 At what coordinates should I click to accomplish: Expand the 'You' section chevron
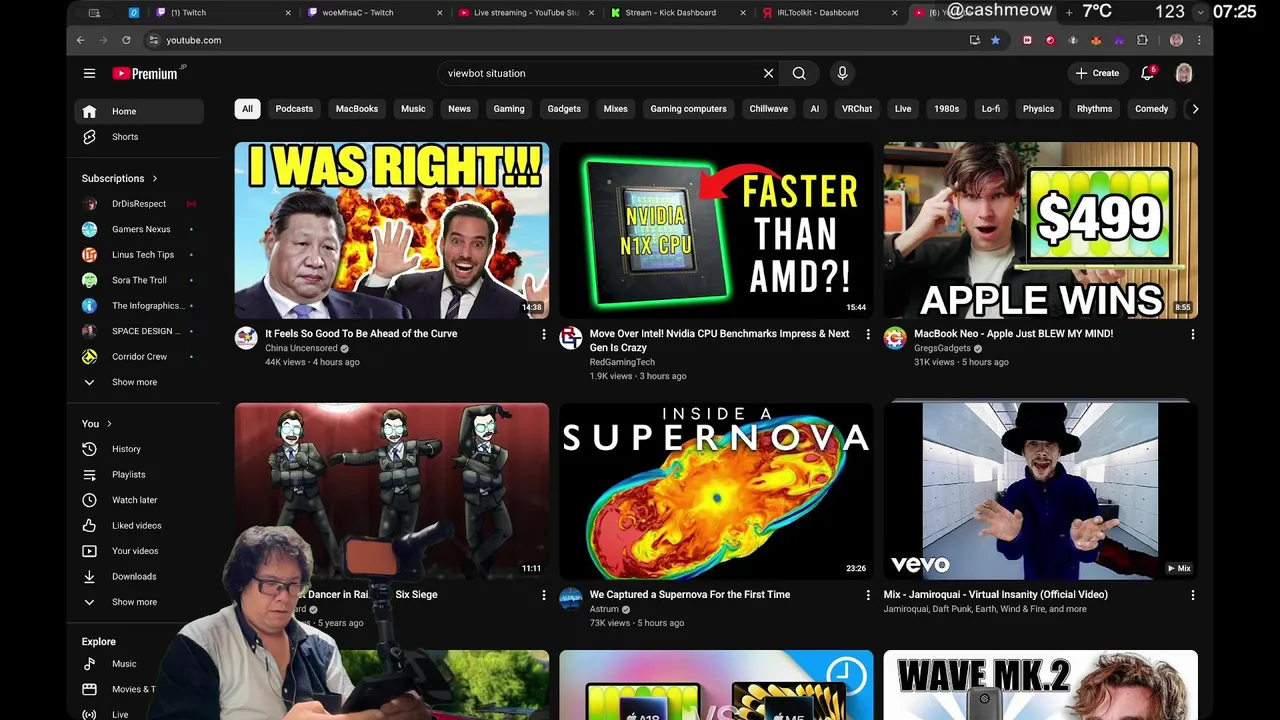pyautogui.click(x=109, y=424)
